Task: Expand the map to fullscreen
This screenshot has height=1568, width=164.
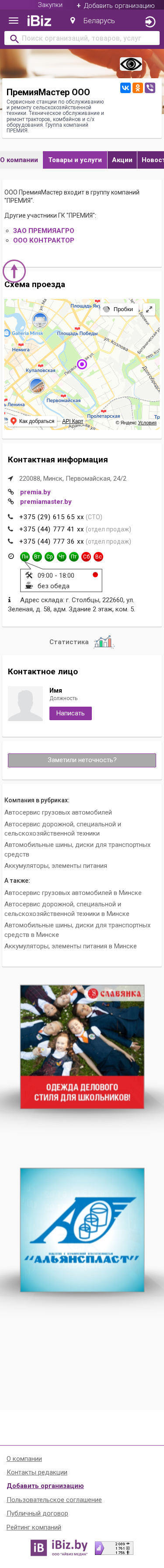Action: [x=149, y=309]
